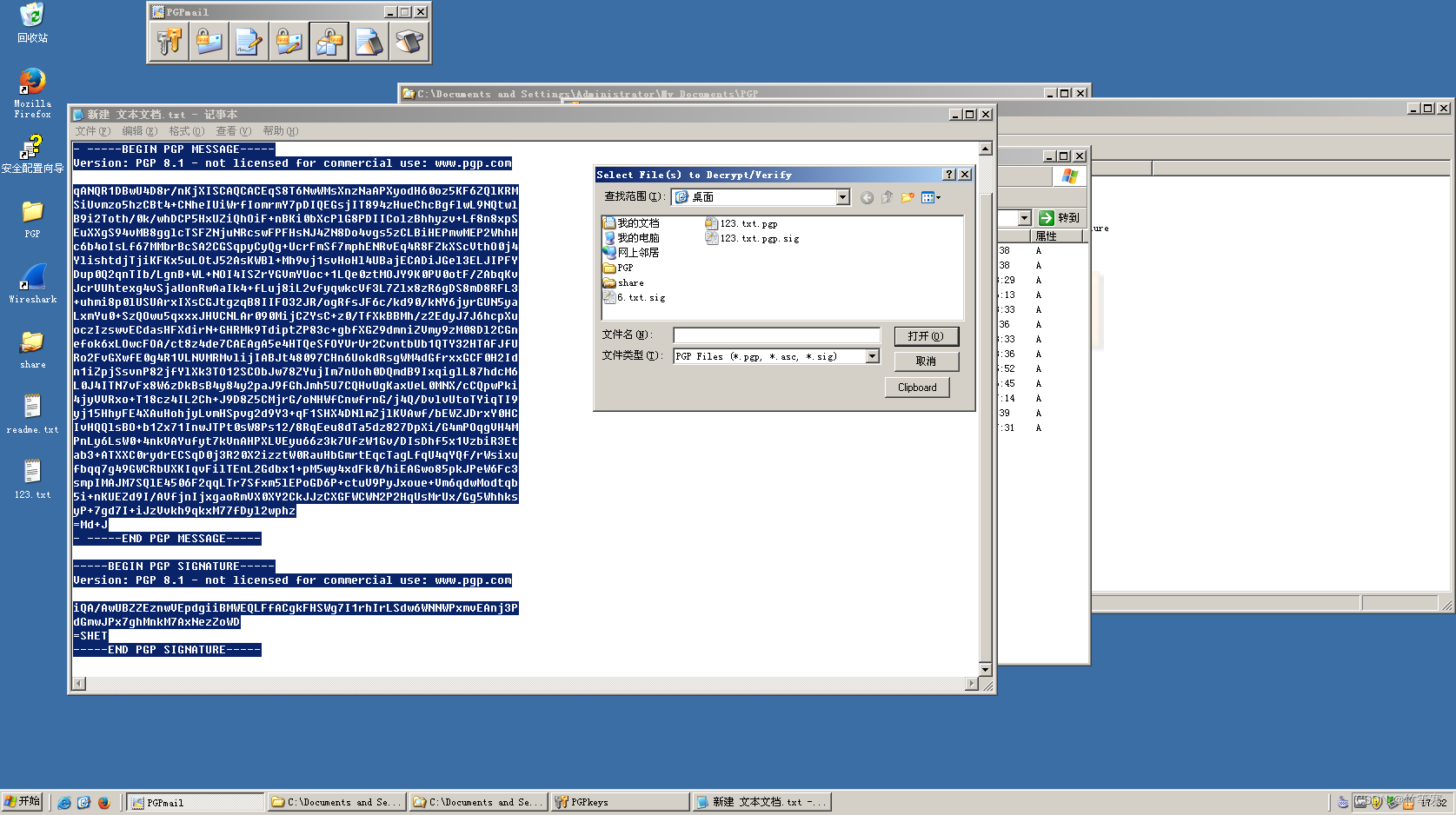Click the Sign icon in PGPmail
This screenshot has height=815, width=1456.
coord(249,42)
